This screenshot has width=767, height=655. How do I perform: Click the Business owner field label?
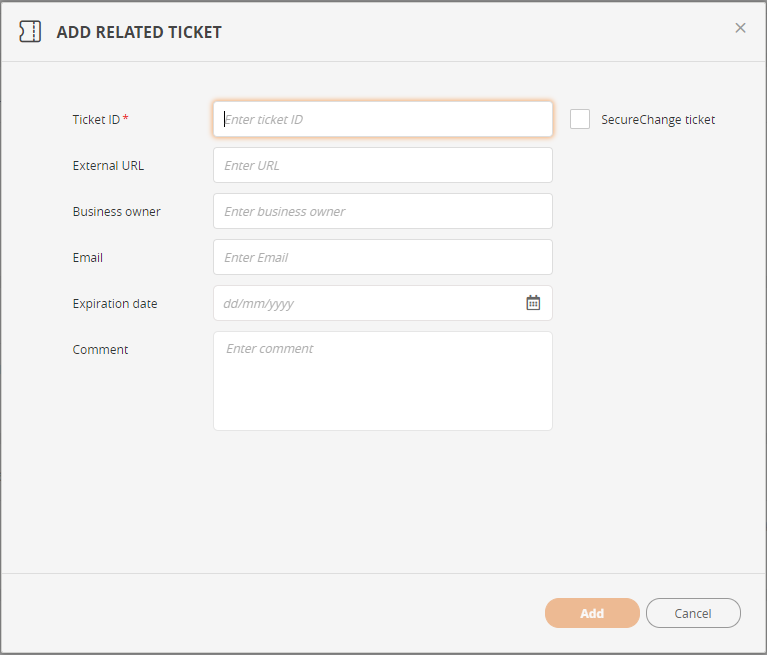point(116,212)
